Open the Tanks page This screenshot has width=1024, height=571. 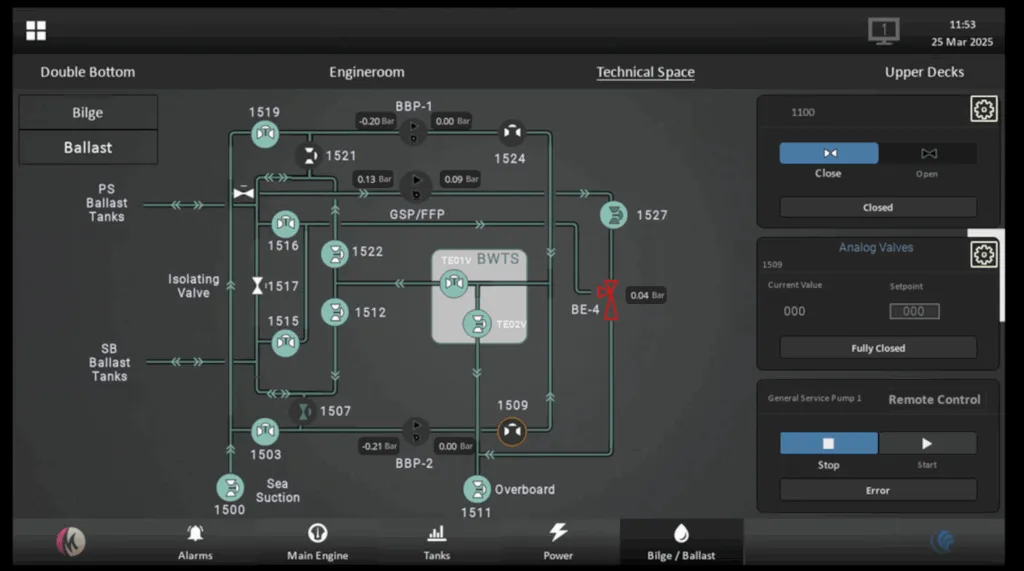tap(436, 542)
